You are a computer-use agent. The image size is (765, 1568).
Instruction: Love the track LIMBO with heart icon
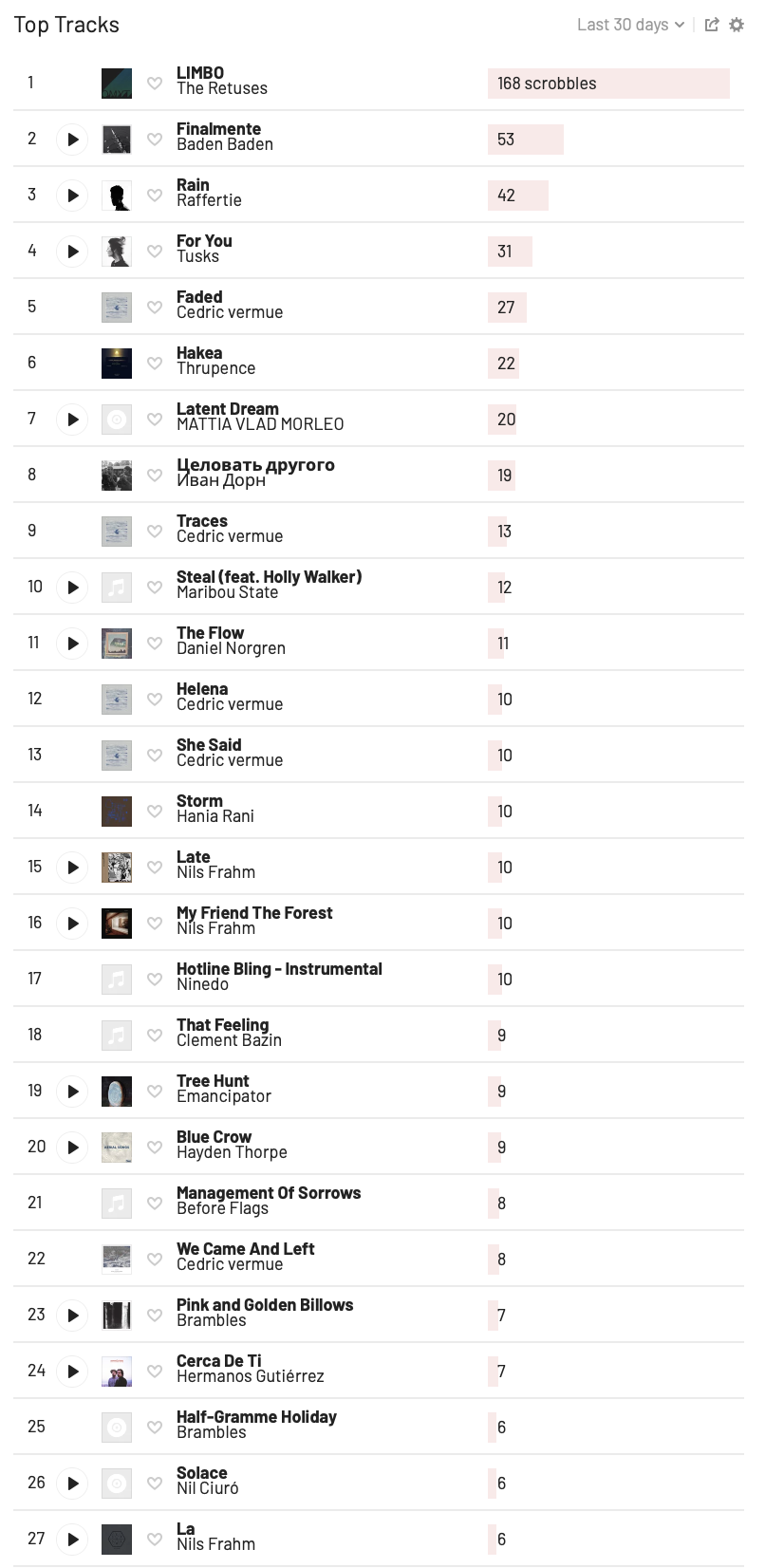(x=155, y=84)
